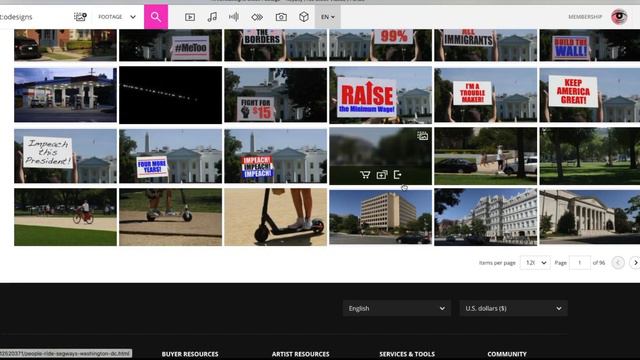Open the tan office building clip
This screenshot has height=360, width=640.
[x=380, y=217]
